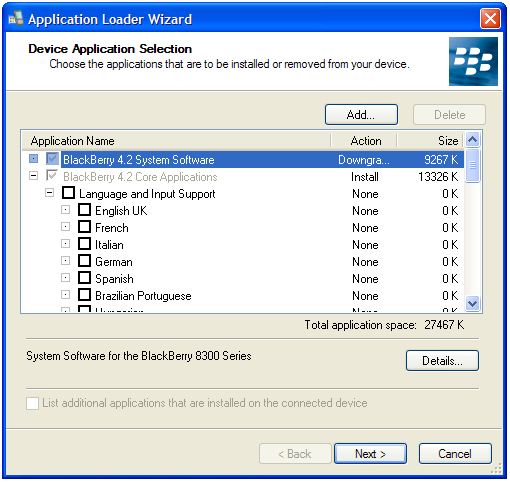Click the Application Loader Wizard title bar icon
510x482 pixels.
16,18
